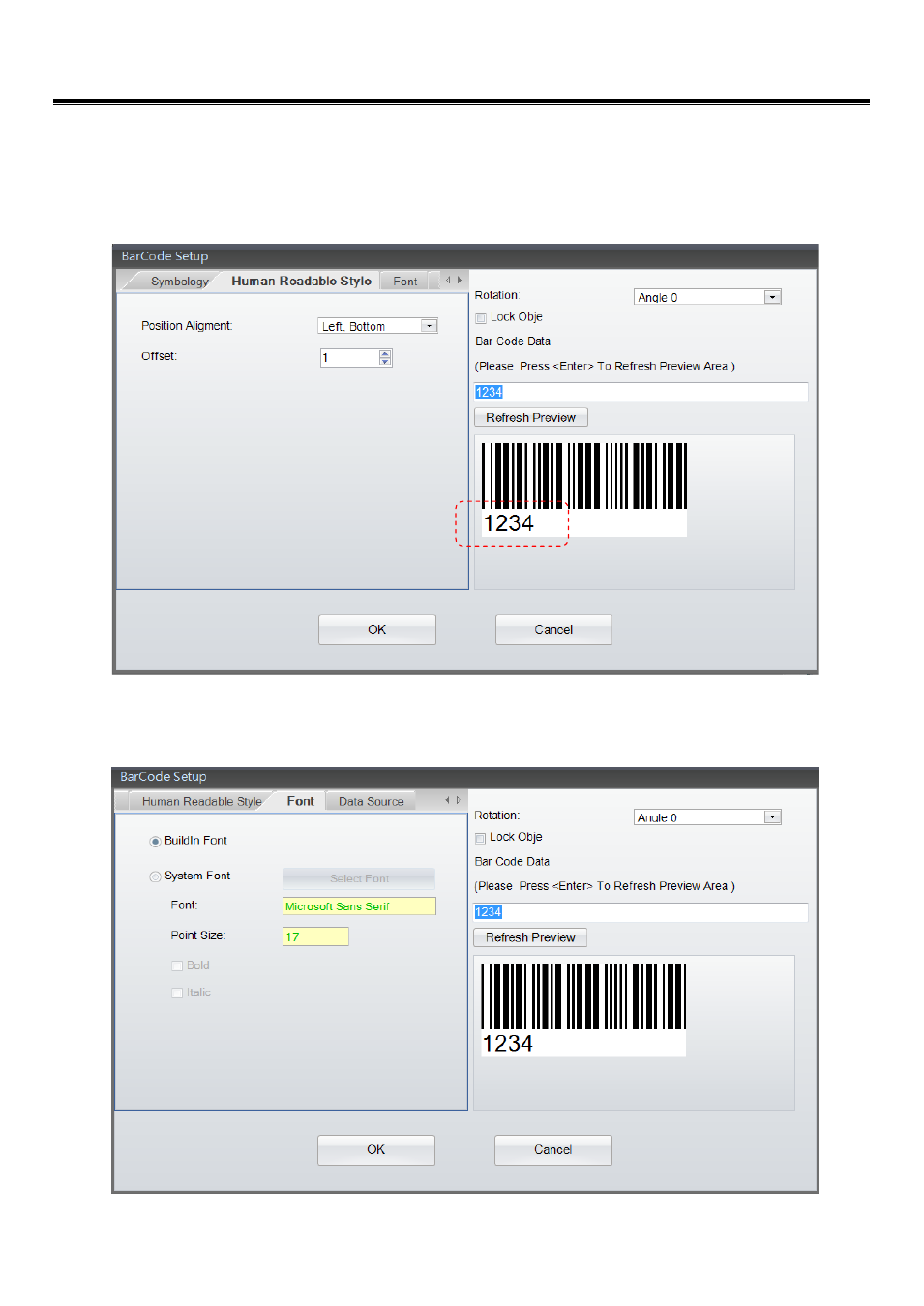Image resolution: width=924 pixels, height=1306 pixels.
Task: Click the "Position Aligment:" label
Action: pos(187,326)
